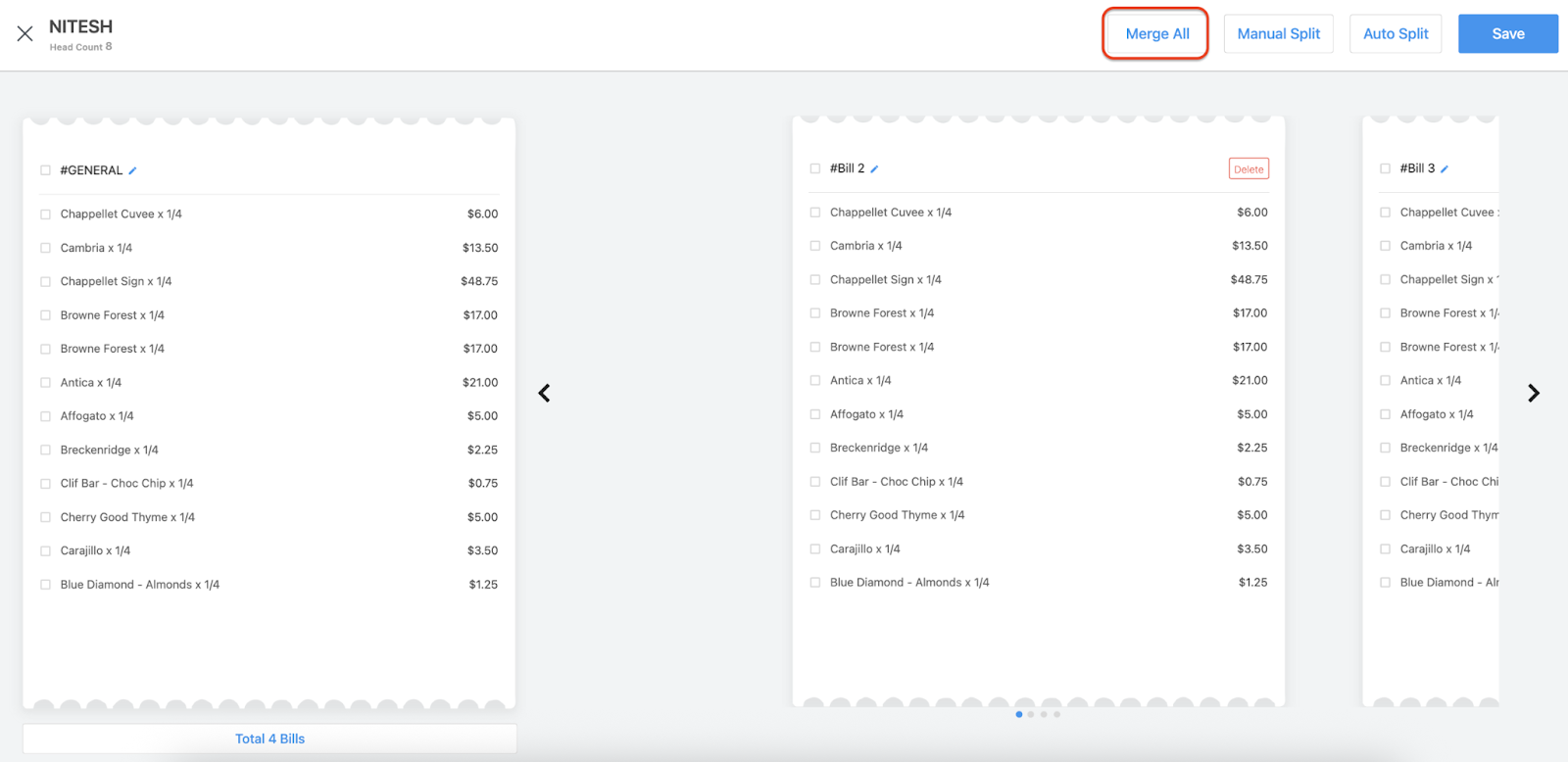Select second carousel pagination dot

tap(1031, 714)
